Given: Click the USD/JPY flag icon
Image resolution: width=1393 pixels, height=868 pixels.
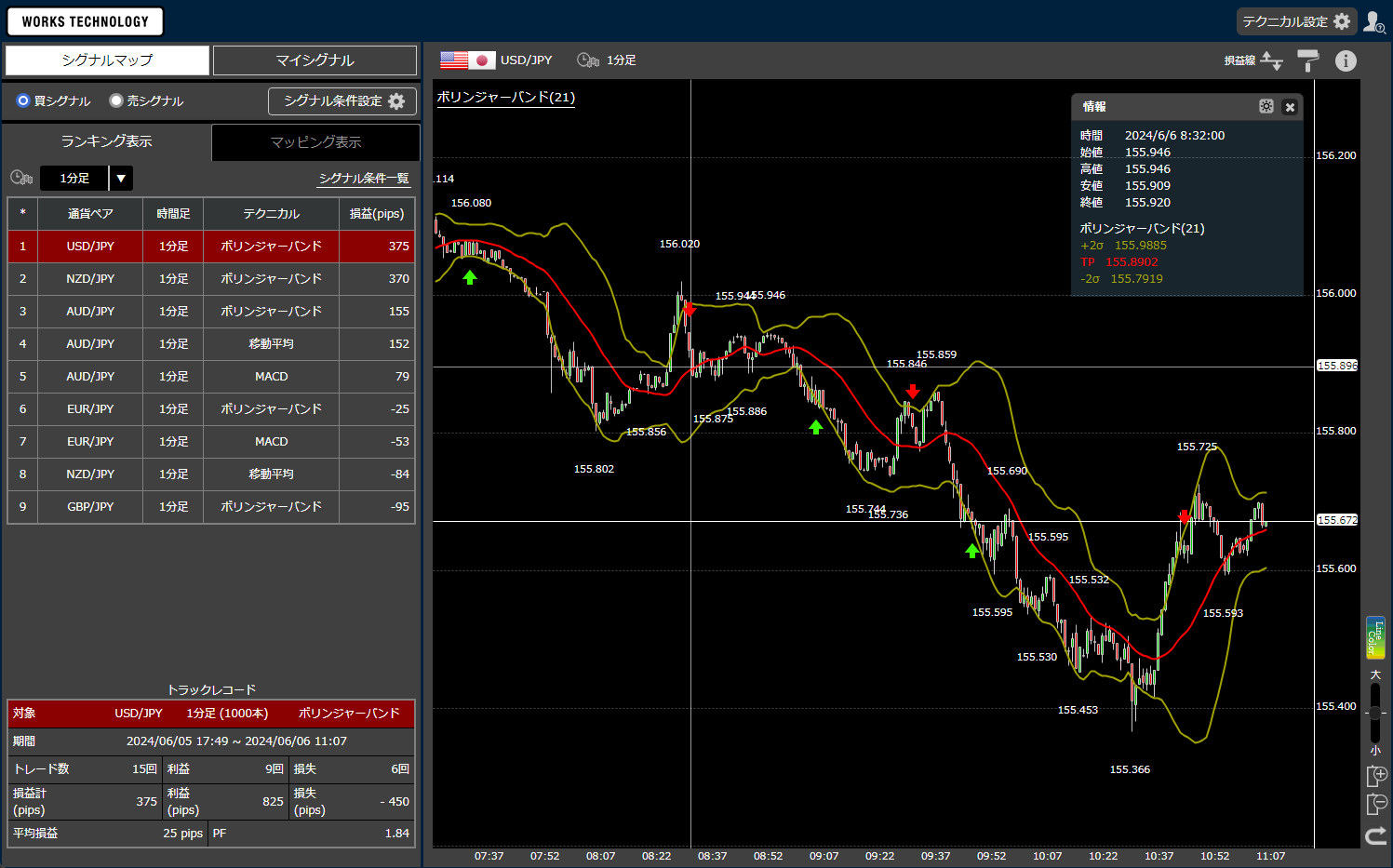Looking at the screenshot, I should pyautogui.click(x=468, y=60).
